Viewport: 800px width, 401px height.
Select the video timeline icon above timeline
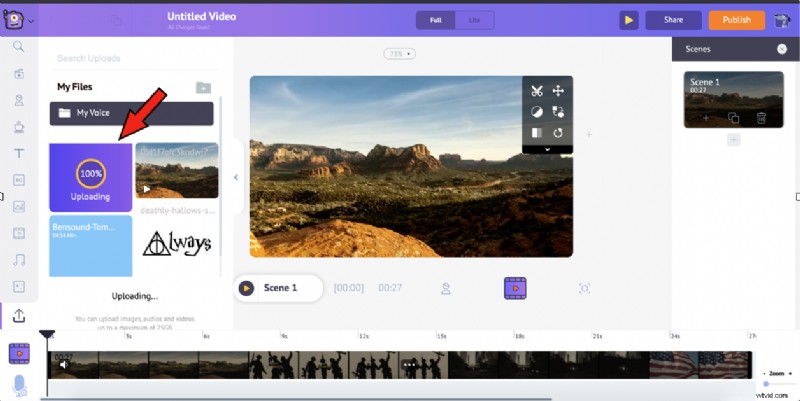(x=515, y=288)
